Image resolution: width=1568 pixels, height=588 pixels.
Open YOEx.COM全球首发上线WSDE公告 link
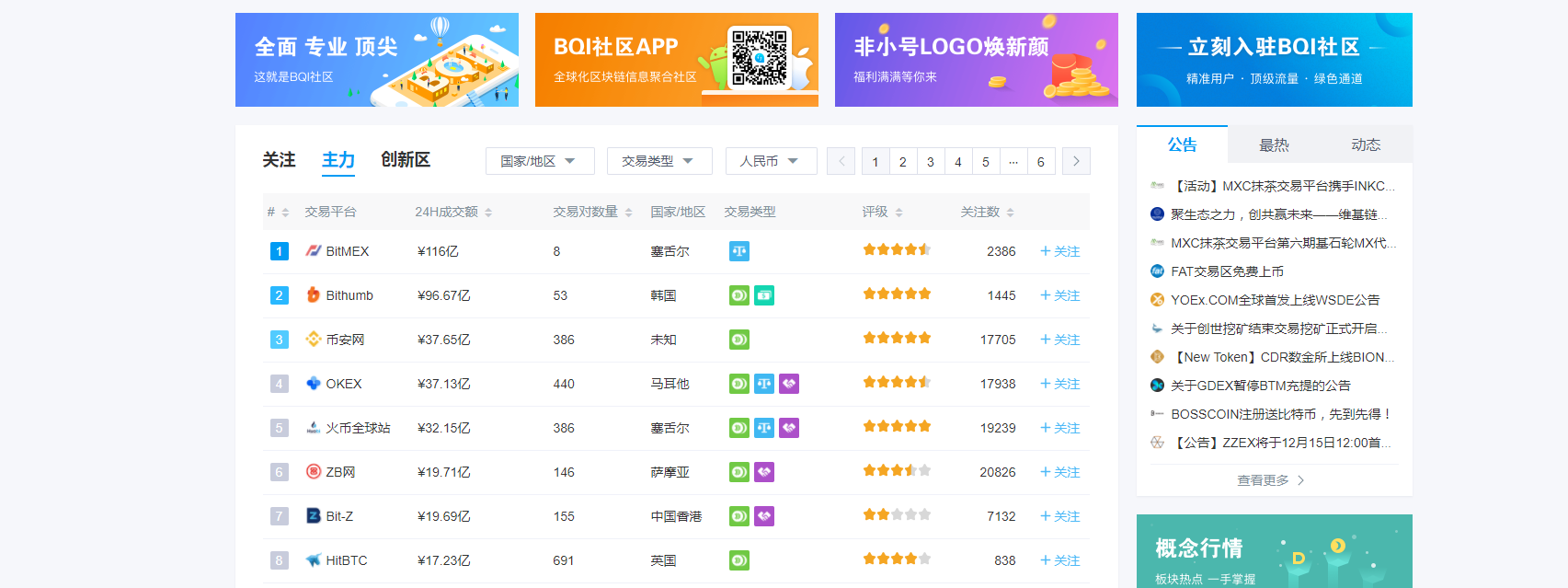[1275, 300]
